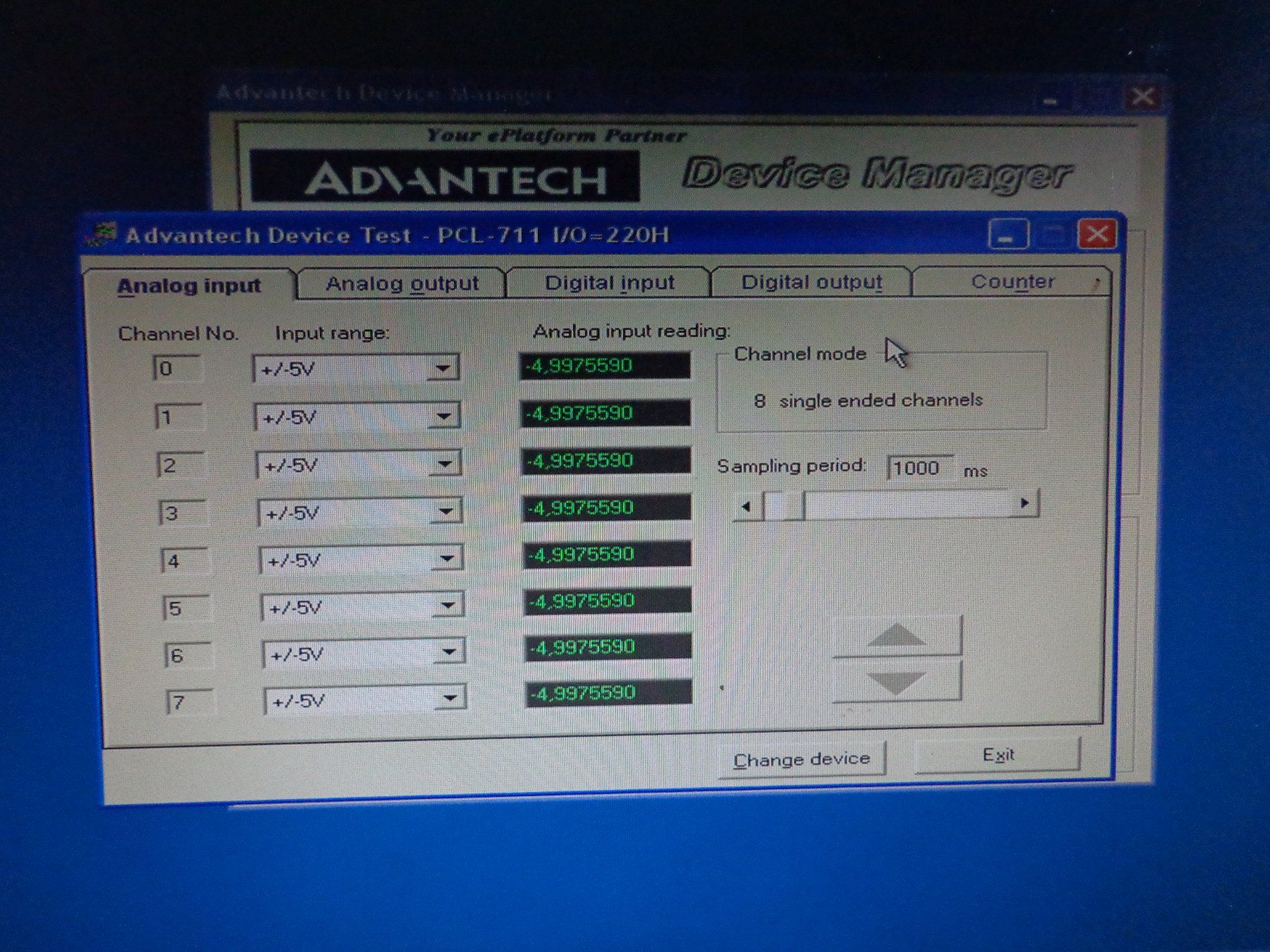Screen dimensions: 1270x952
Task: Click channel 3 analog reading value
Action: pos(607,508)
